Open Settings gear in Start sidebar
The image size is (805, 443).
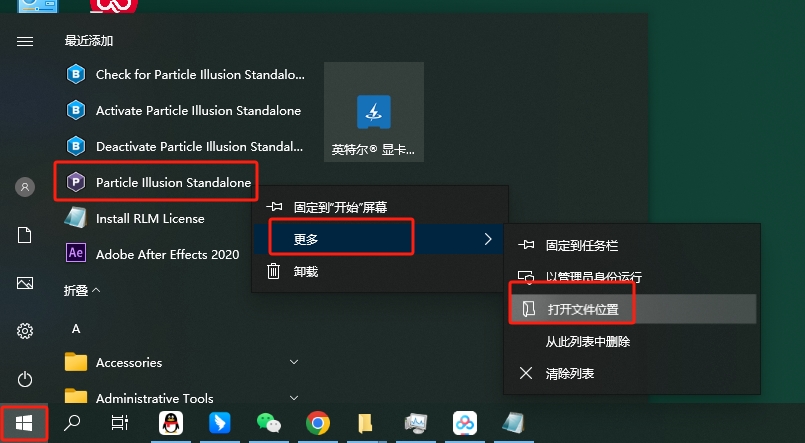click(25, 331)
